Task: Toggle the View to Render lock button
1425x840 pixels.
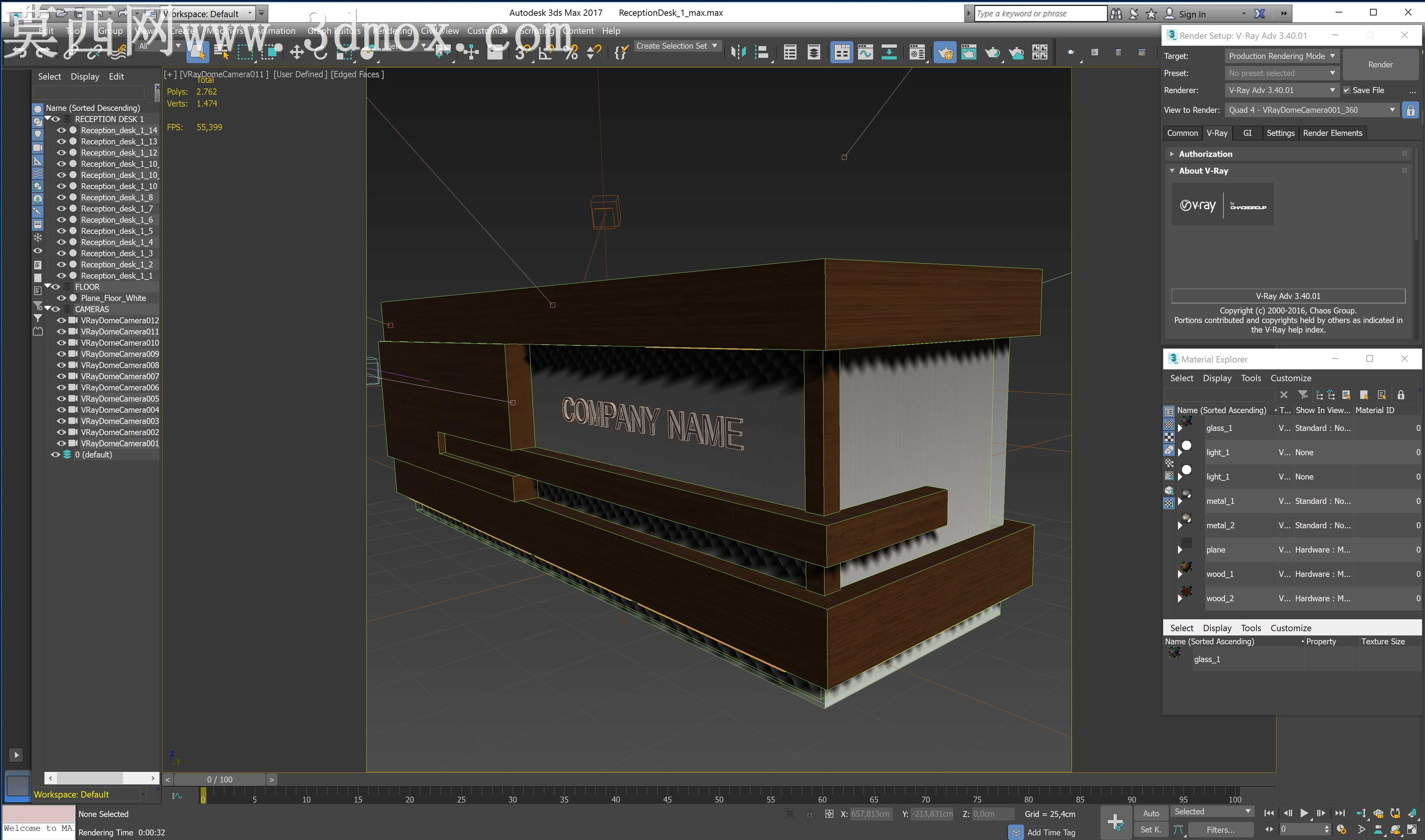Action: [x=1410, y=110]
